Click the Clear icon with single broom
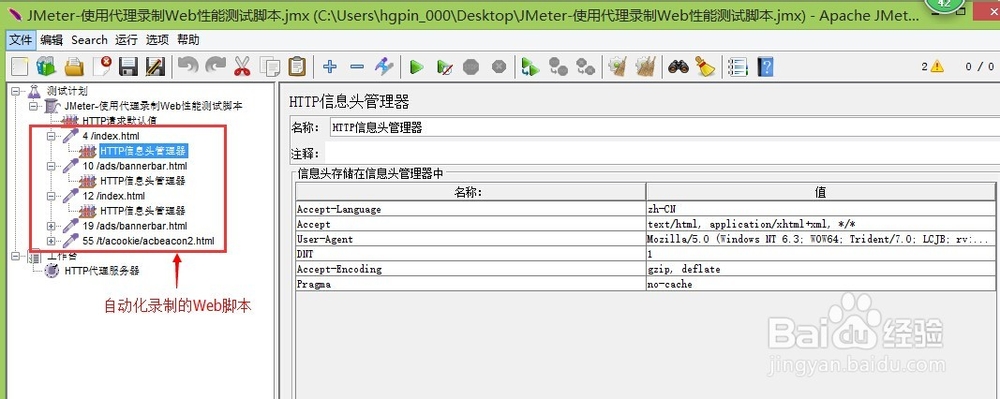Viewport: 1000px width, 399px height. [x=617, y=66]
